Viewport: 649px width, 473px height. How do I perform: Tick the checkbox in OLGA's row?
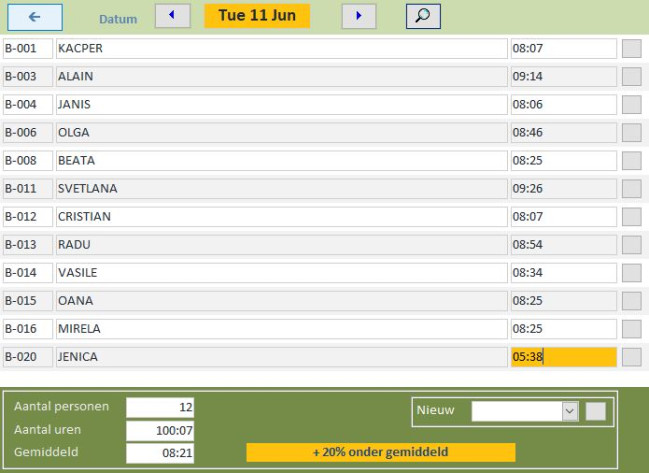click(632, 132)
